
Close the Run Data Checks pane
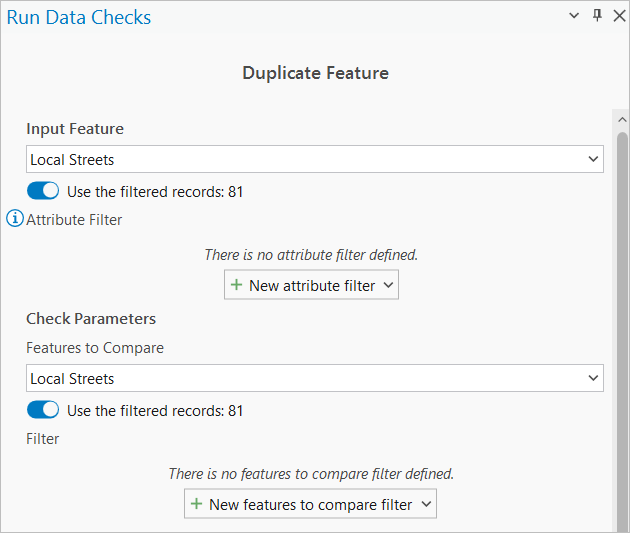pos(617,16)
